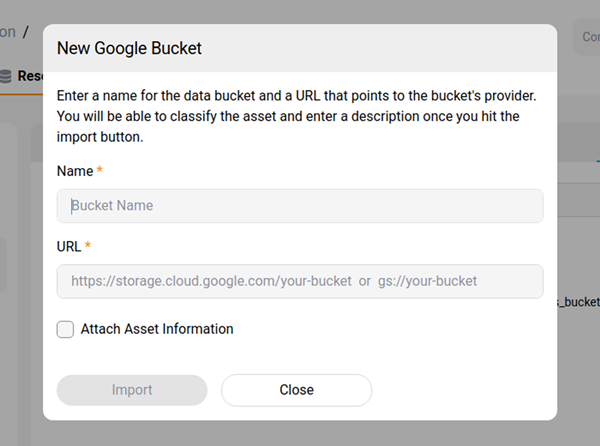Click the URL field label
This screenshot has width=600, height=446.
click(69, 246)
